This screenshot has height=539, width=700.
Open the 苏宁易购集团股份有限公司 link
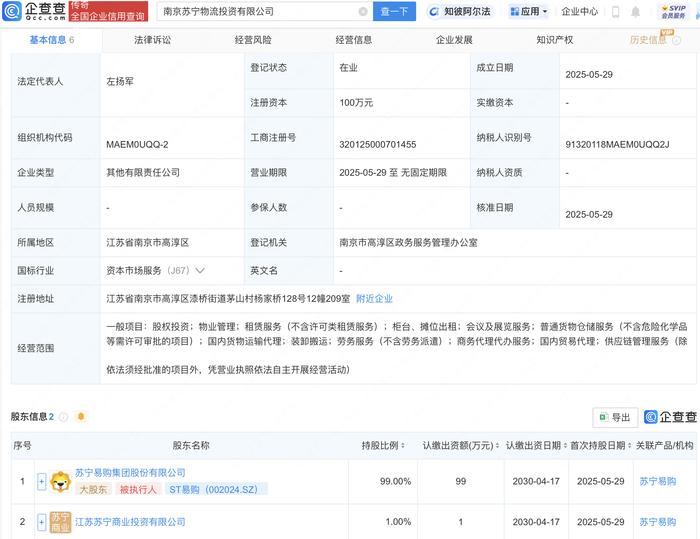[130, 473]
